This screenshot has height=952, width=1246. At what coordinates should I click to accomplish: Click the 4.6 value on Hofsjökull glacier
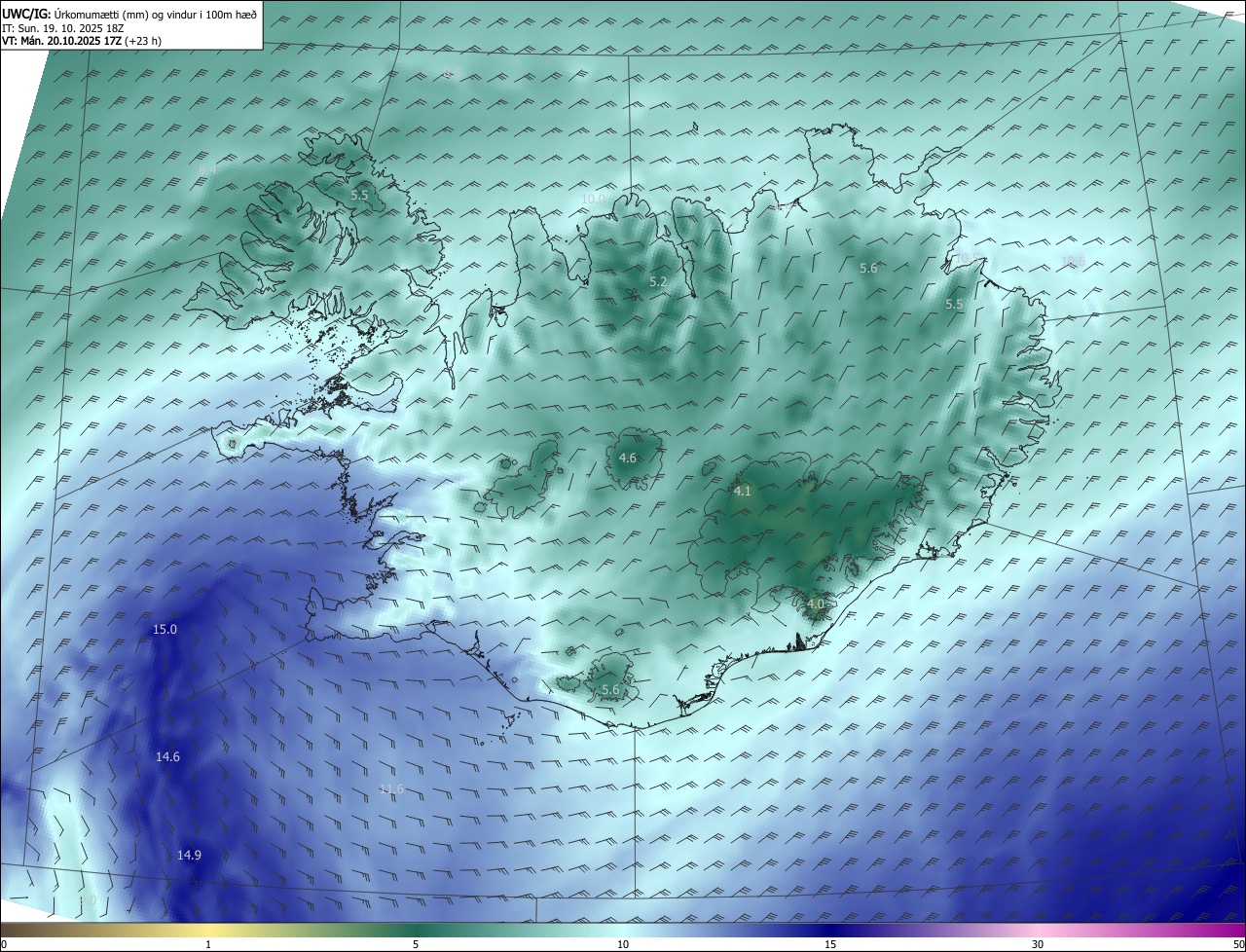628,458
